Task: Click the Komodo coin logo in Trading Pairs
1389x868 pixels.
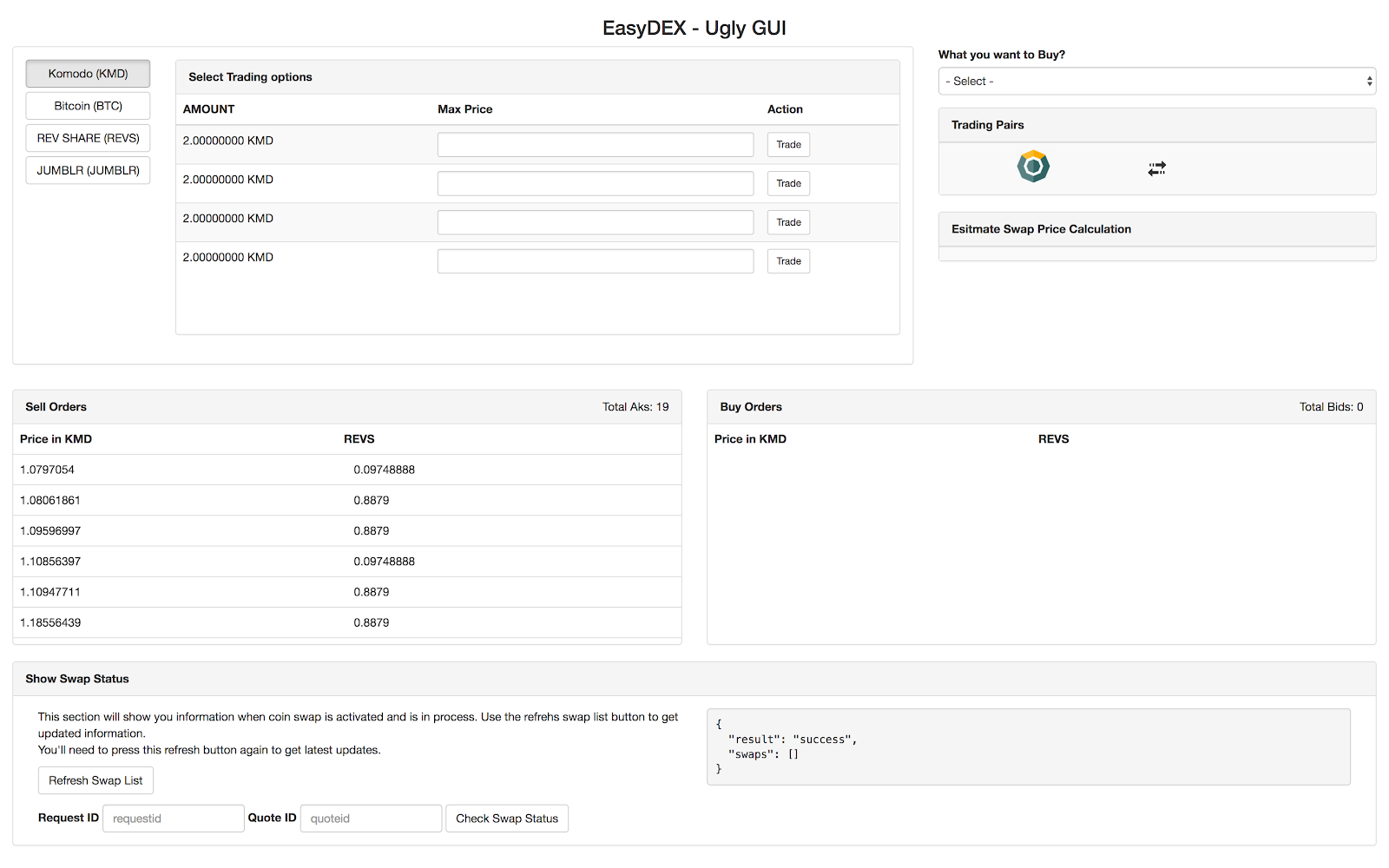Action: (1033, 167)
